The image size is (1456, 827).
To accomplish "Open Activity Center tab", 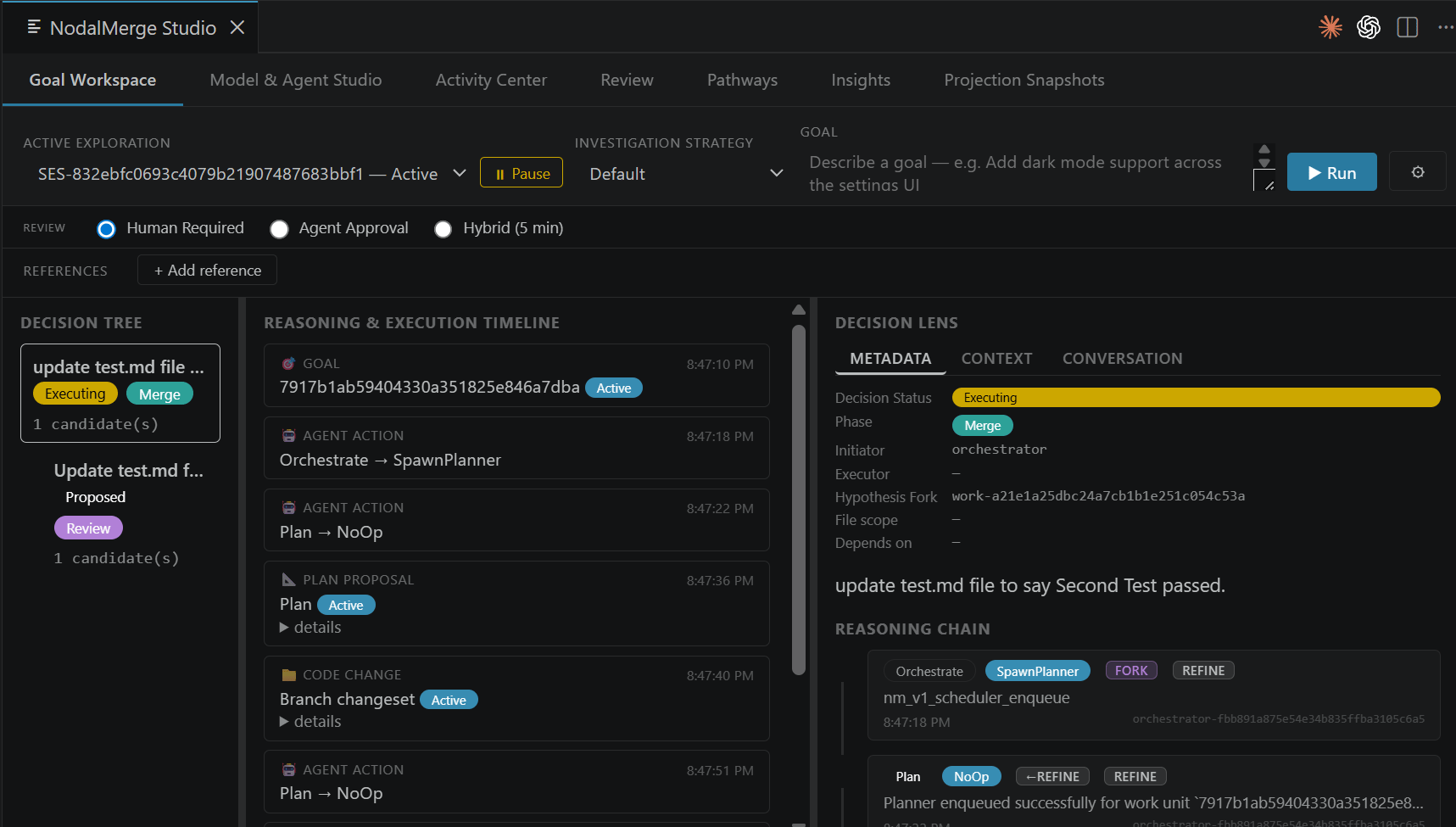I will pos(491,80).
